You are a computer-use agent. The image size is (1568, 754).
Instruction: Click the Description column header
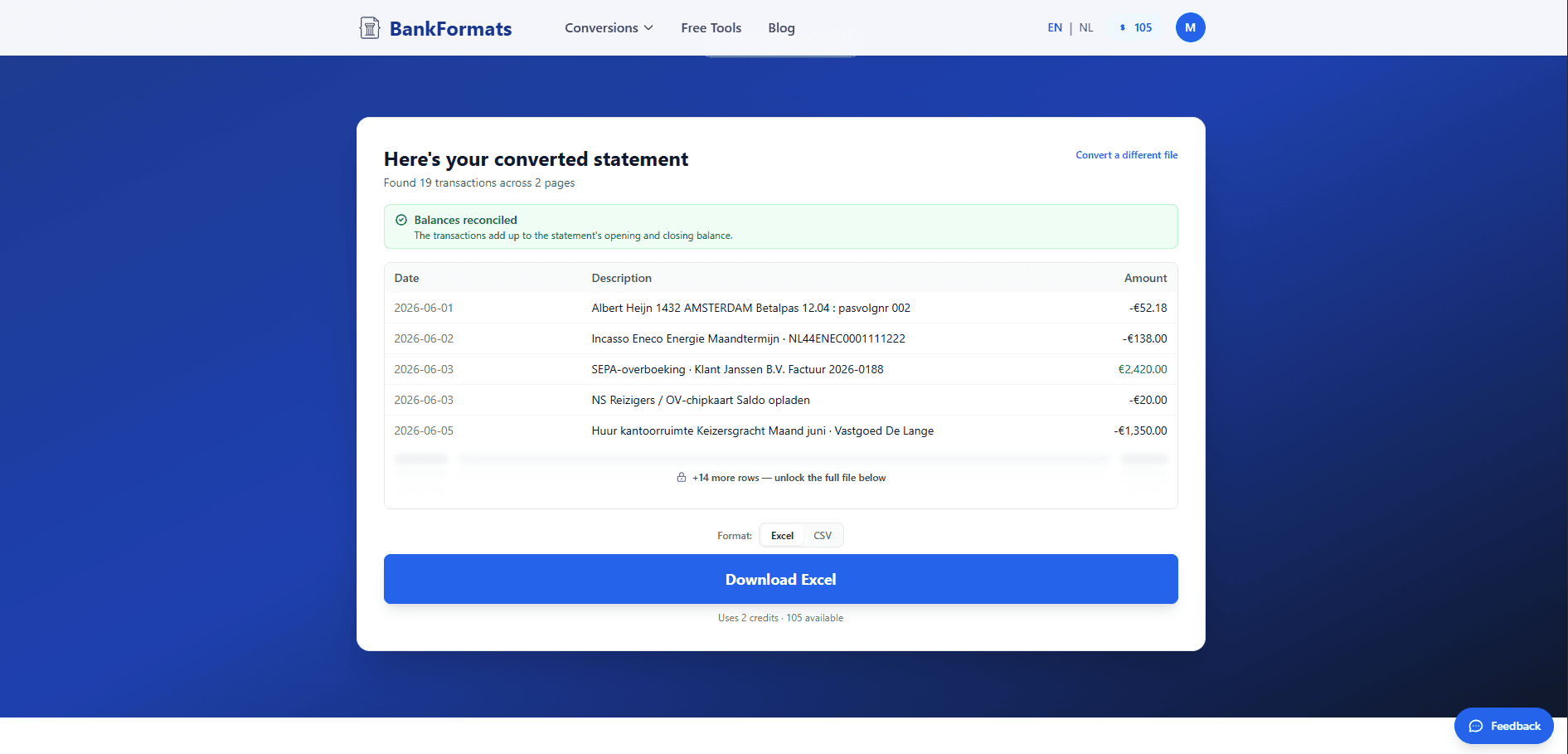[621, 278]
